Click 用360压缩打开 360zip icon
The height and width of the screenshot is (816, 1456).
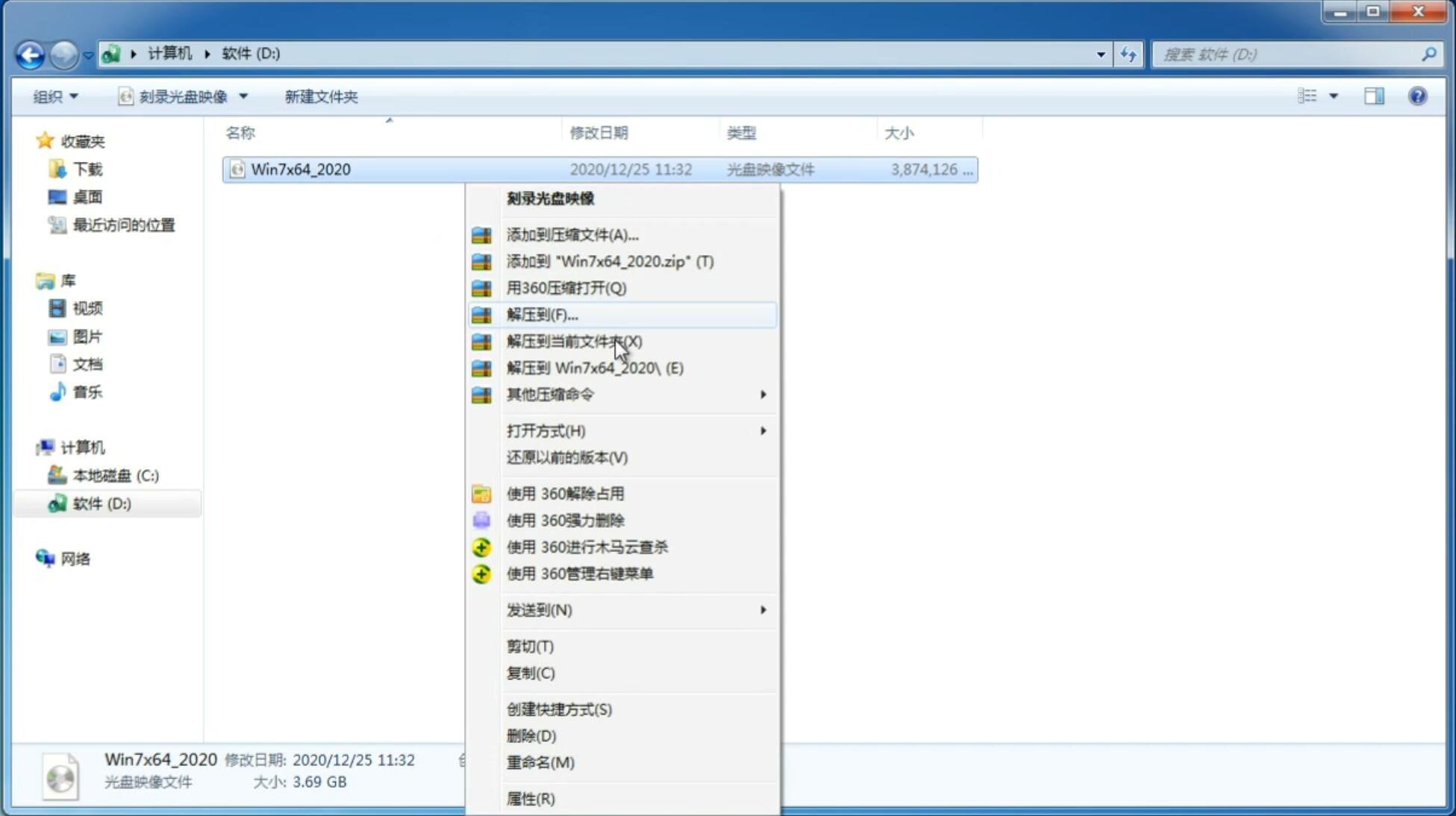coord(483,288)
